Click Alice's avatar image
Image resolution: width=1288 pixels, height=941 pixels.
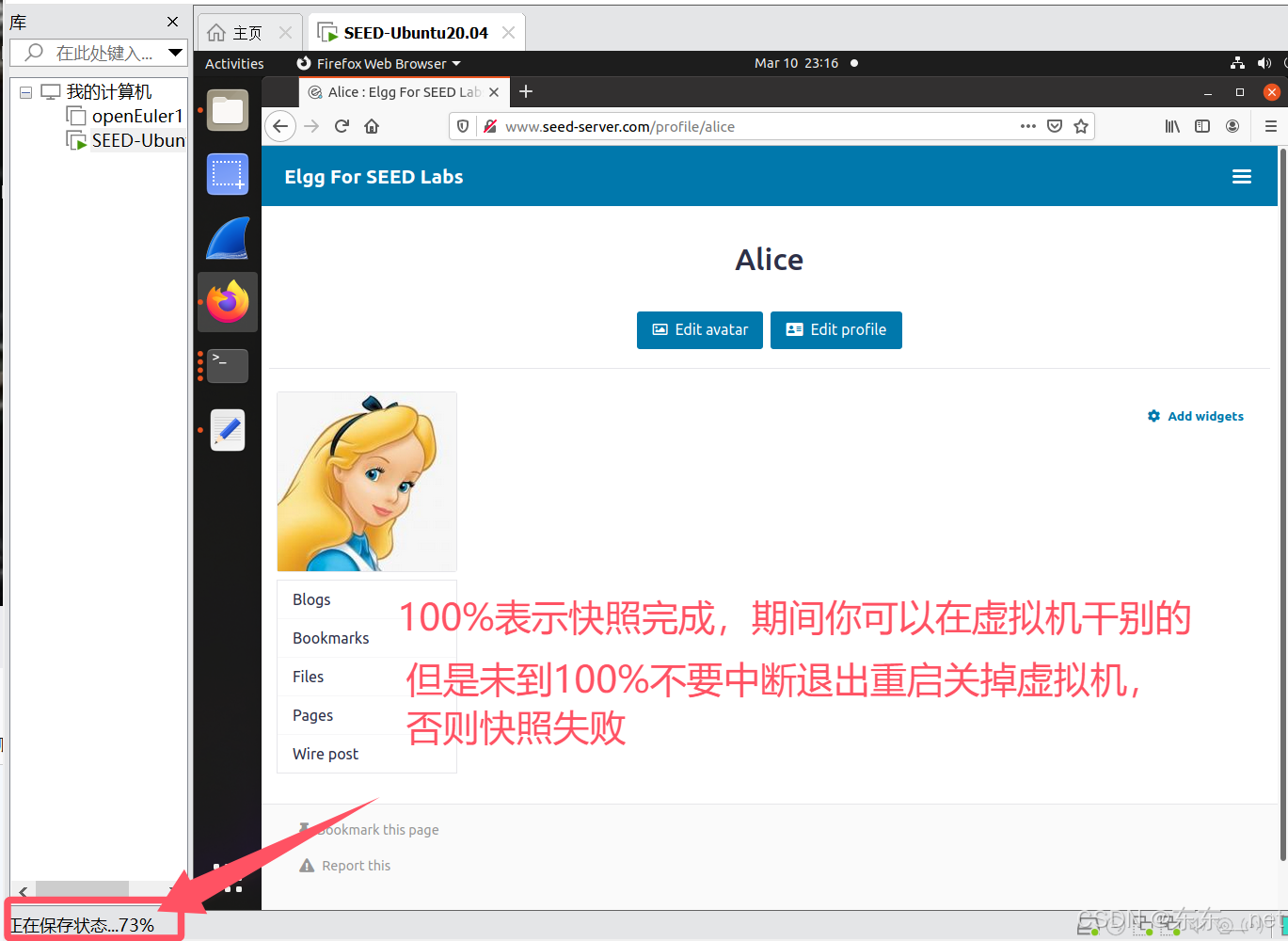(x=367, y=482)
